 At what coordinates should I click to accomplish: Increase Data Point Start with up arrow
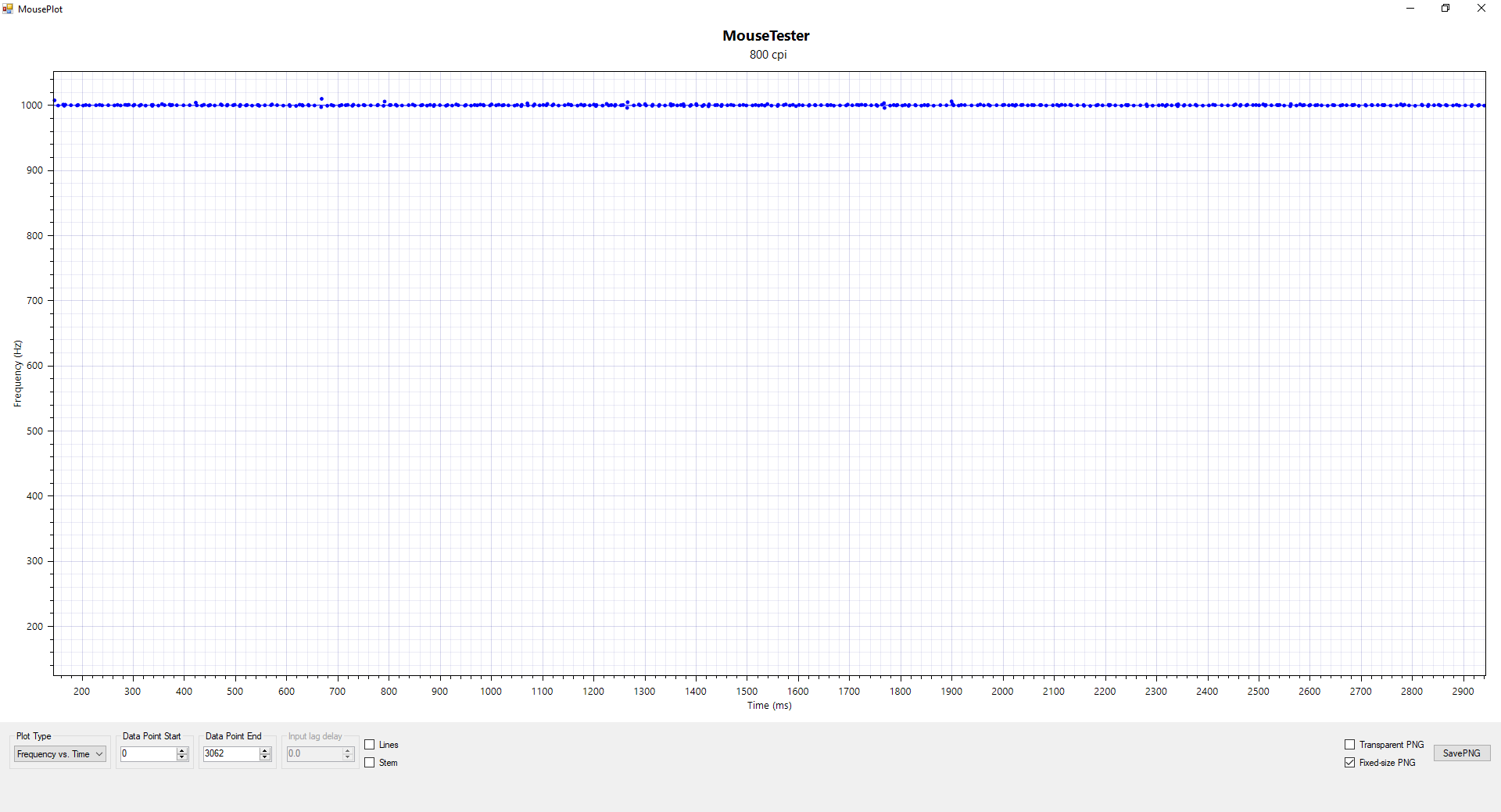182,750
